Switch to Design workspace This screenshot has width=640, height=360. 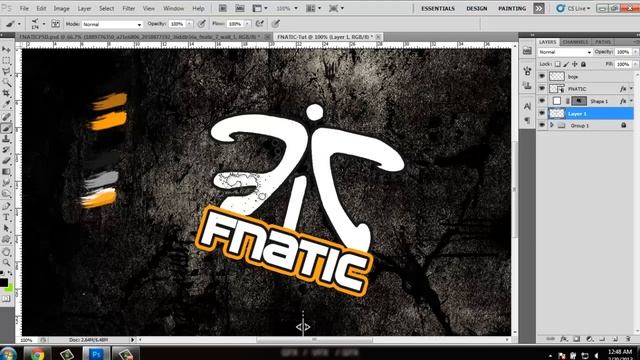tap(477, 8)
